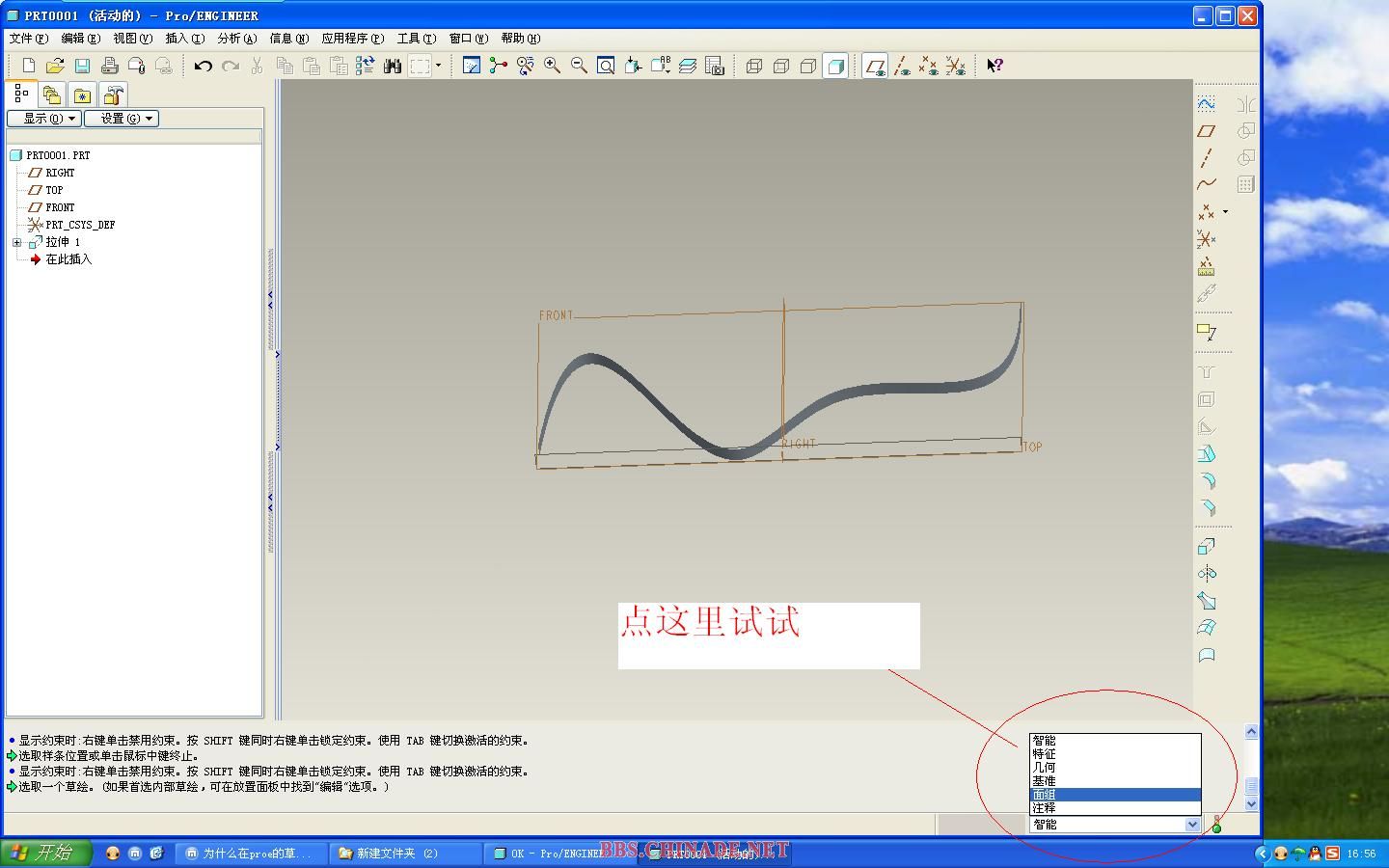
Task: Click the Windows 开始 Start button
Action: coord(45,853)
